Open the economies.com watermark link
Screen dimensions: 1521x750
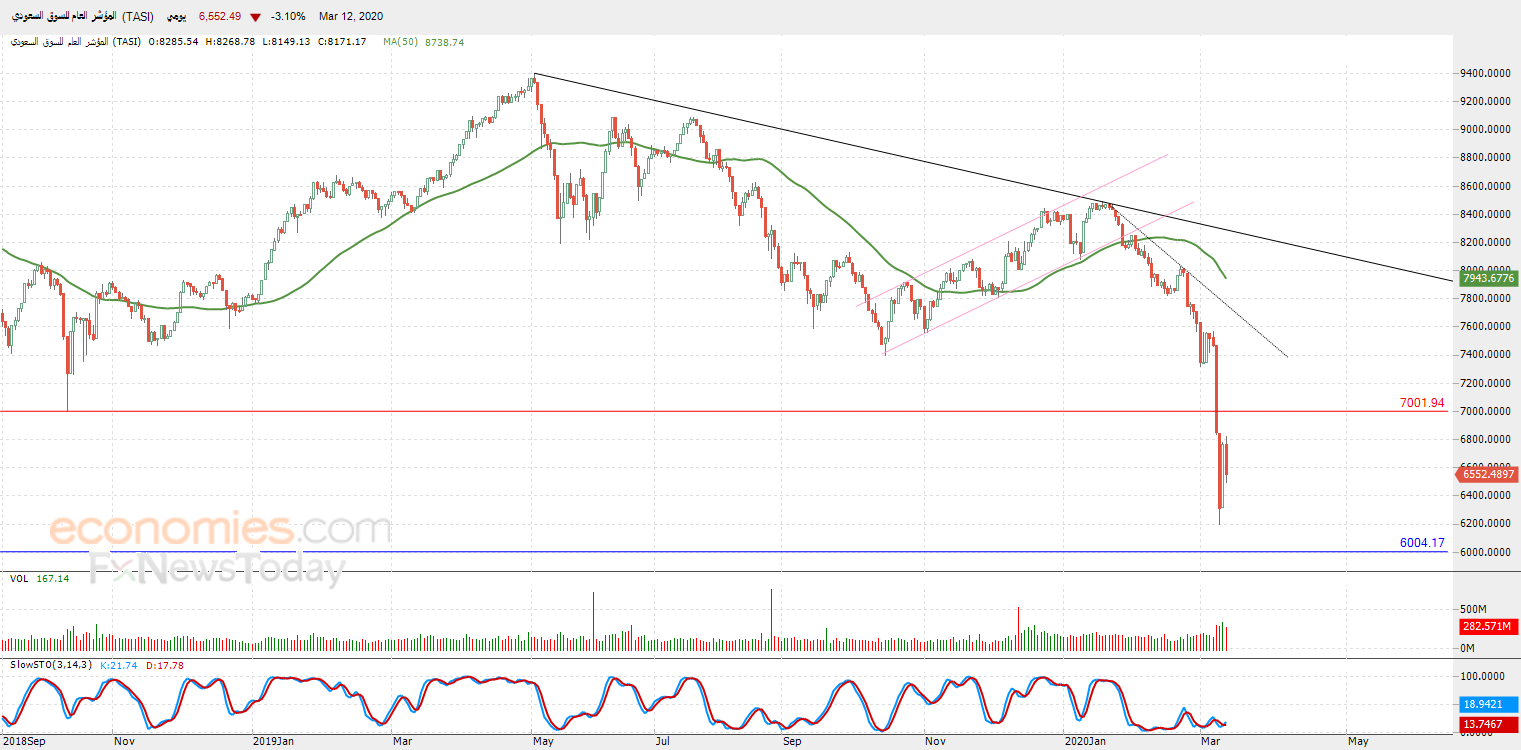click(x=220, y=529)
